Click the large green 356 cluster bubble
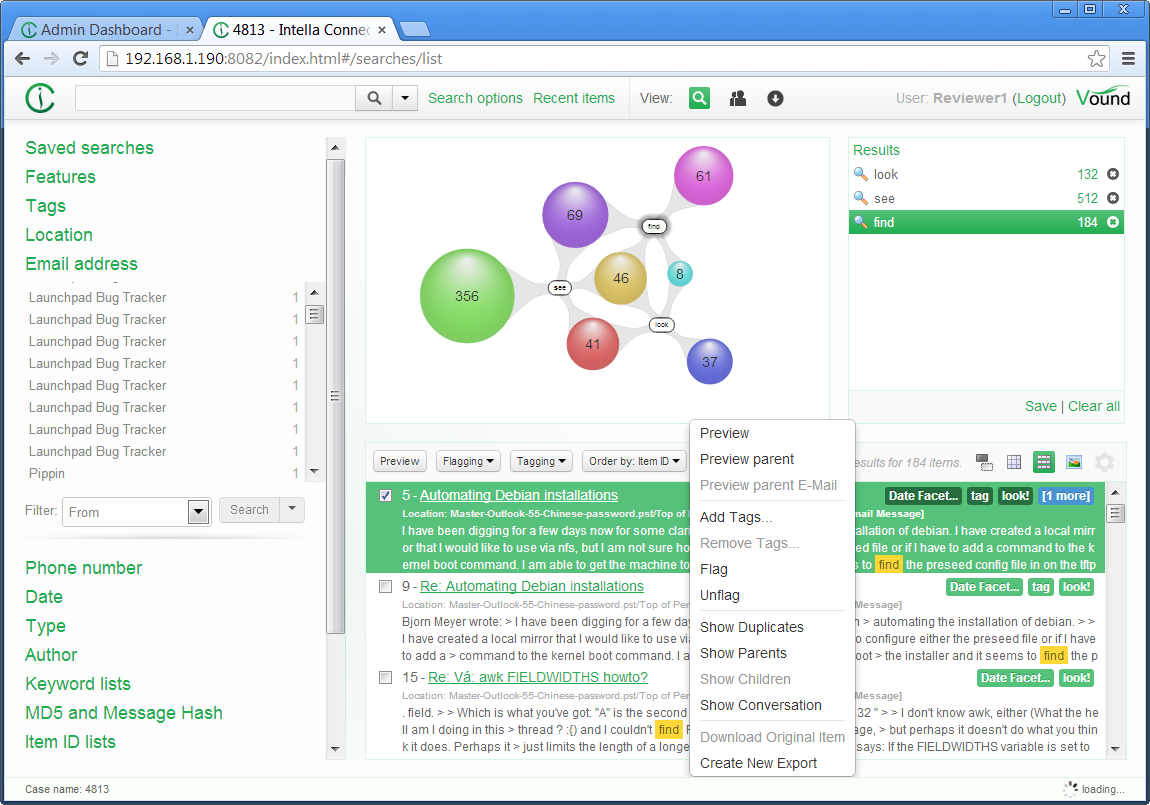 [465, 296]
